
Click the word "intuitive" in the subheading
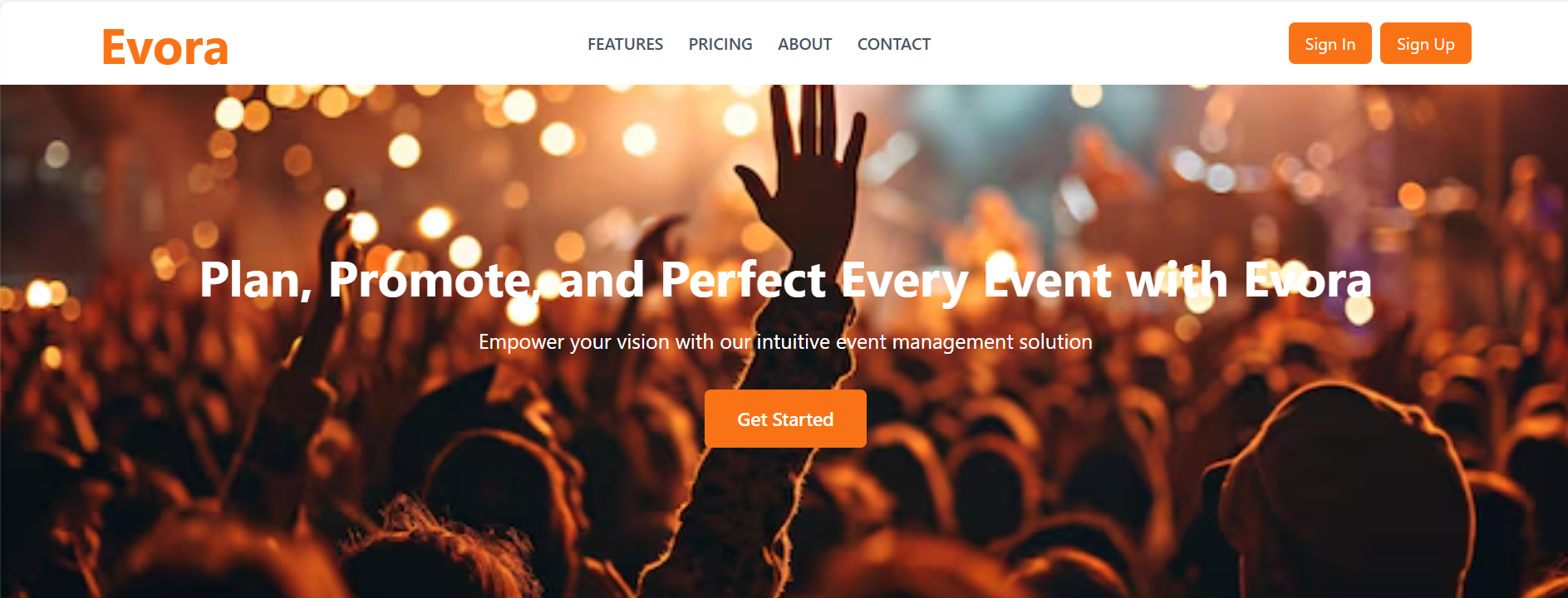tap(793, 342)
